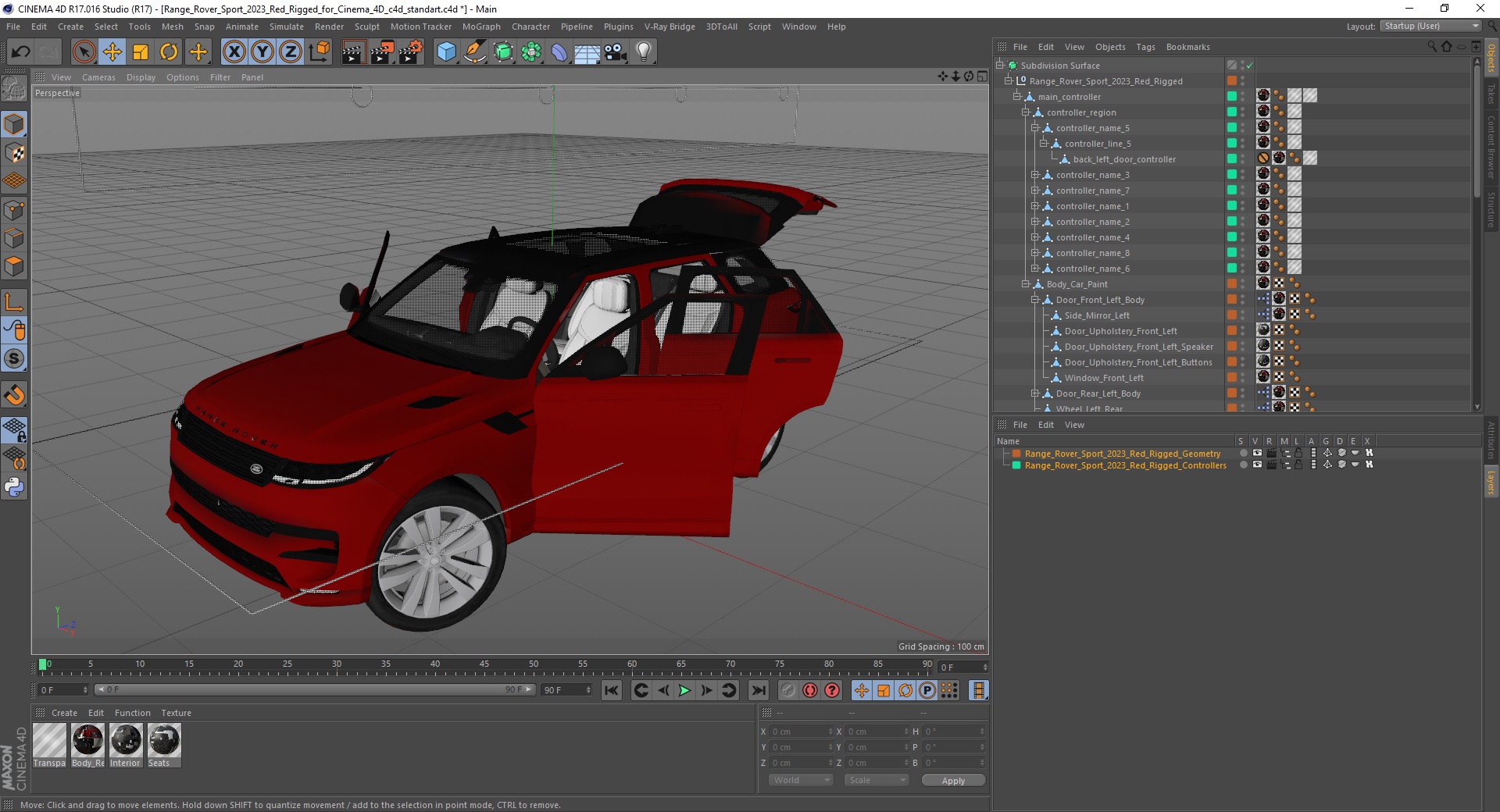Screen dimensions: 1500x812
Task: Select the Seats material thumbnail
Action: 164,745
